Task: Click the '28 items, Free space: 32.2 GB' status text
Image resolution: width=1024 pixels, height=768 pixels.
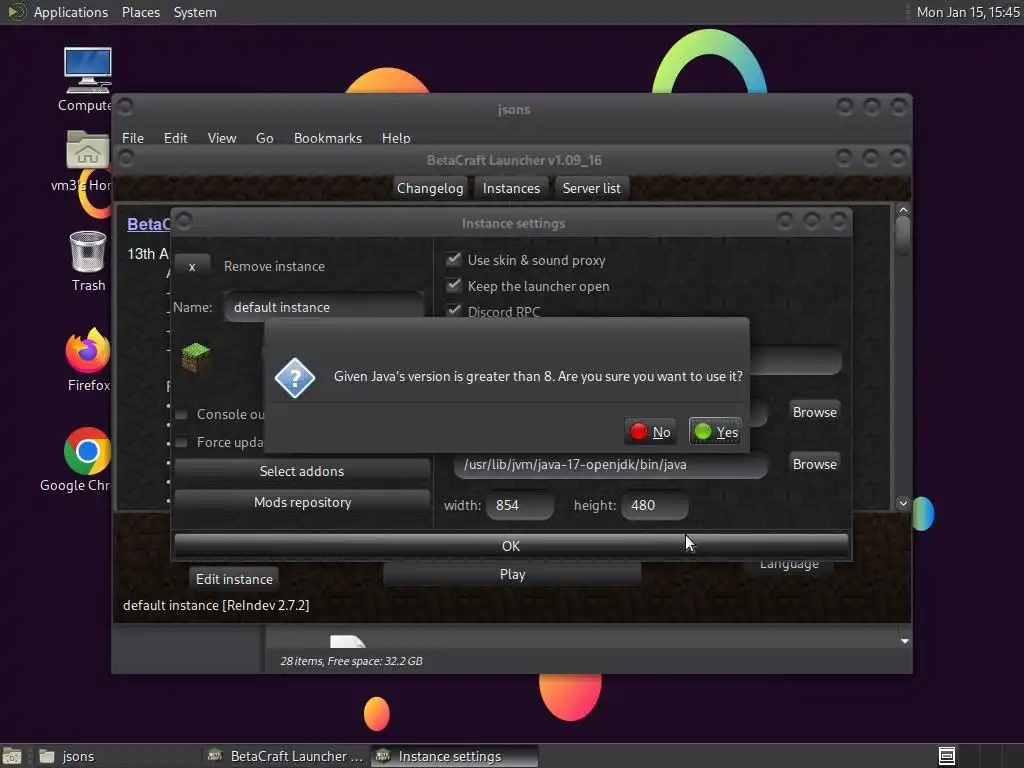Action: pos(351,661)
